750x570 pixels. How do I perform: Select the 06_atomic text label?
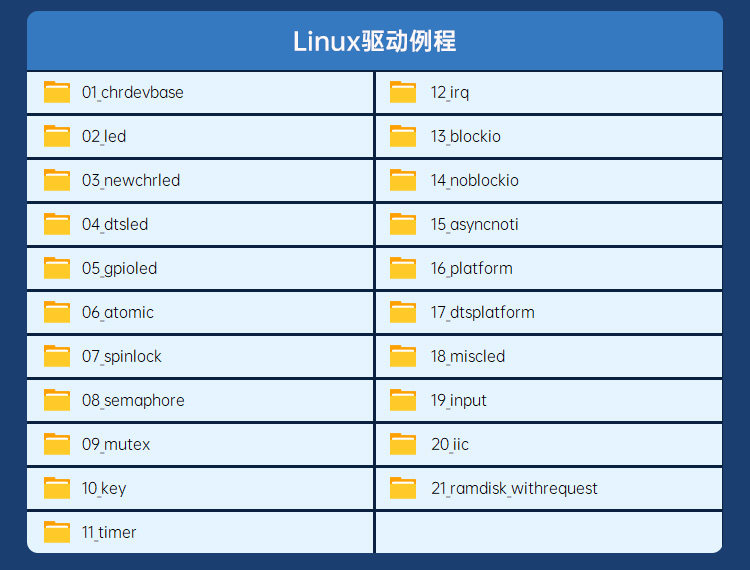click(x=118, y=313)
